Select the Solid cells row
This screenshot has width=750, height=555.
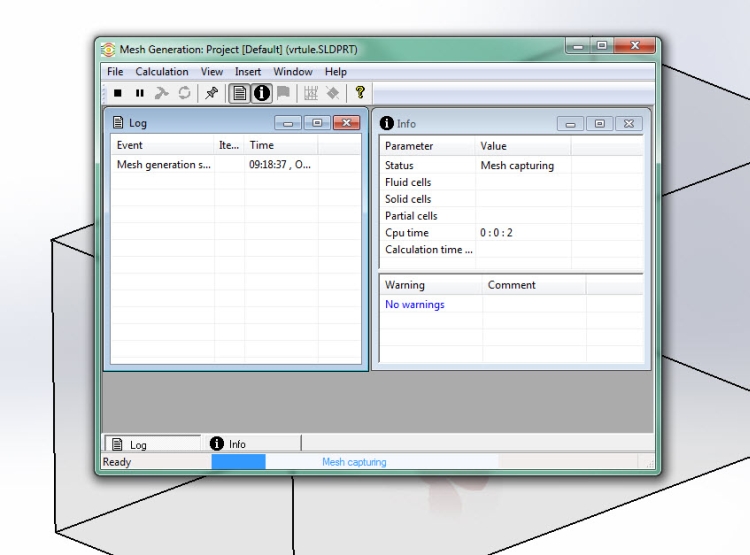pos(511,199)
